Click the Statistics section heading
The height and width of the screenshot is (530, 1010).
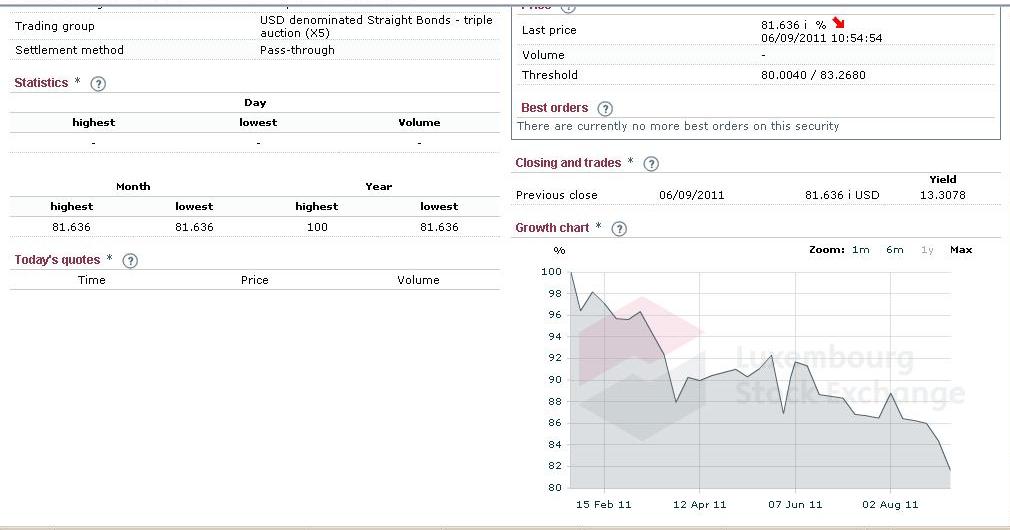pyautogui.click(x=41, y=83)
